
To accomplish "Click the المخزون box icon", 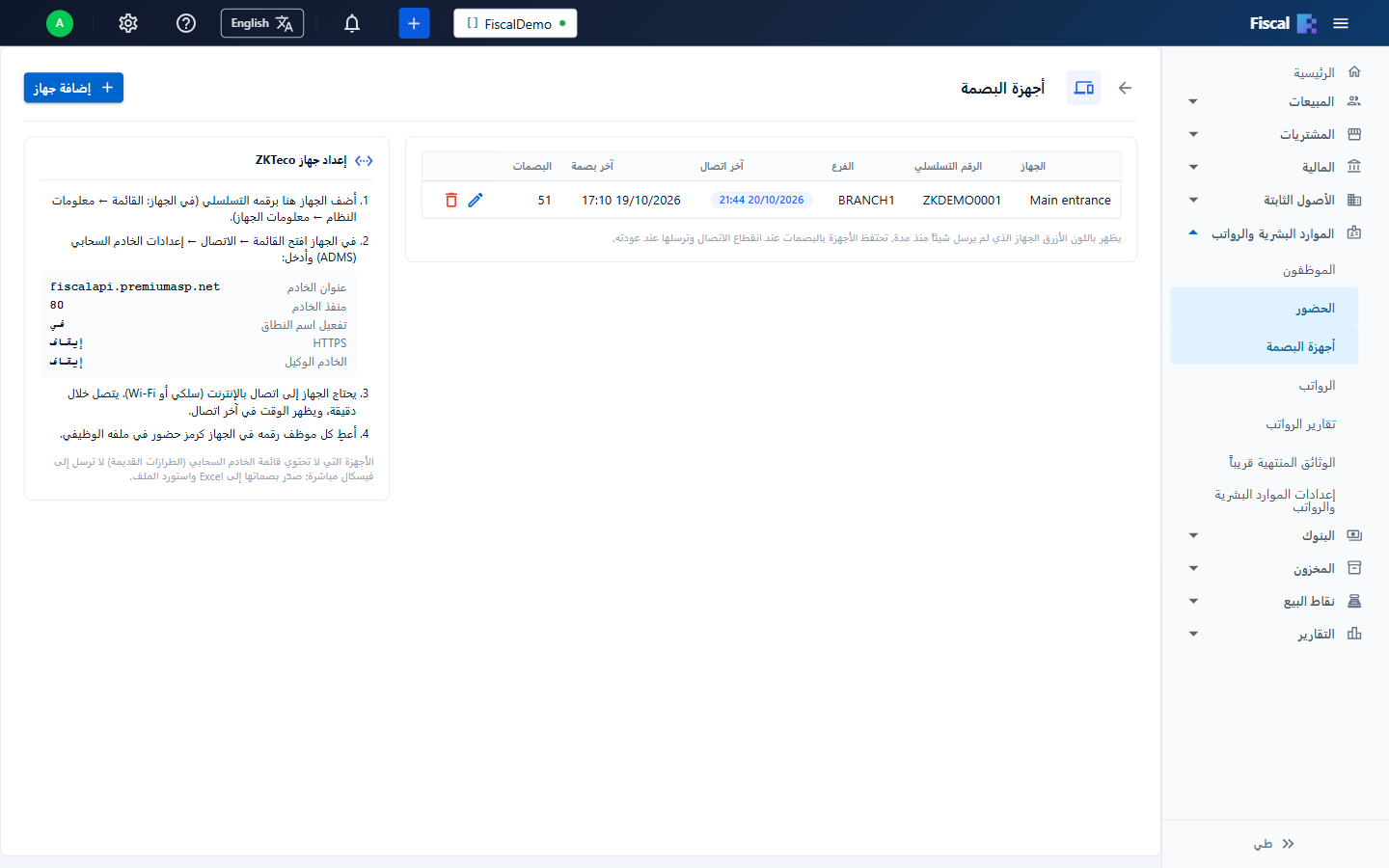I will pos(1354,568).
